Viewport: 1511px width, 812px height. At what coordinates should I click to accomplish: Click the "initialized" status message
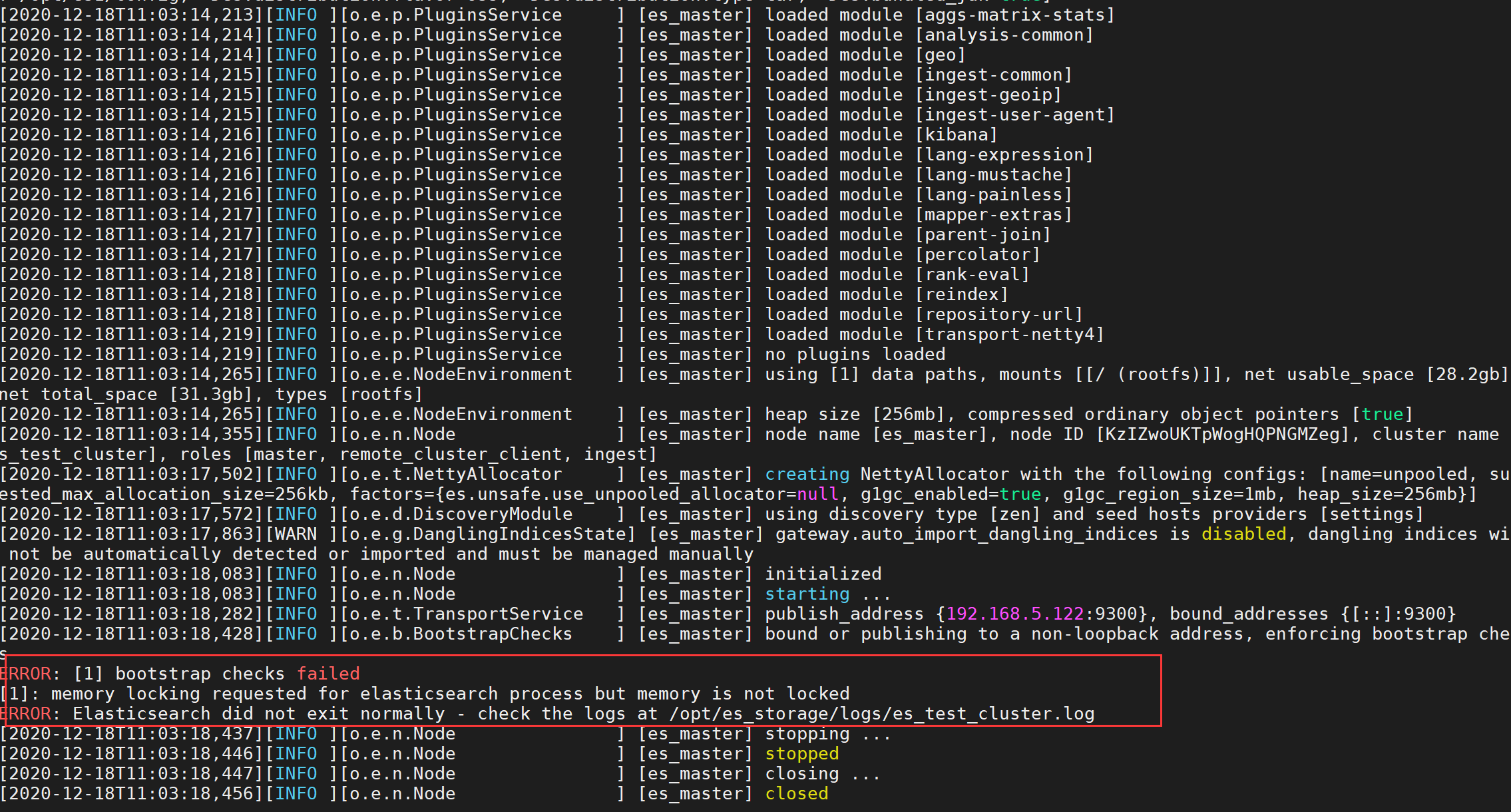[823, 574]
